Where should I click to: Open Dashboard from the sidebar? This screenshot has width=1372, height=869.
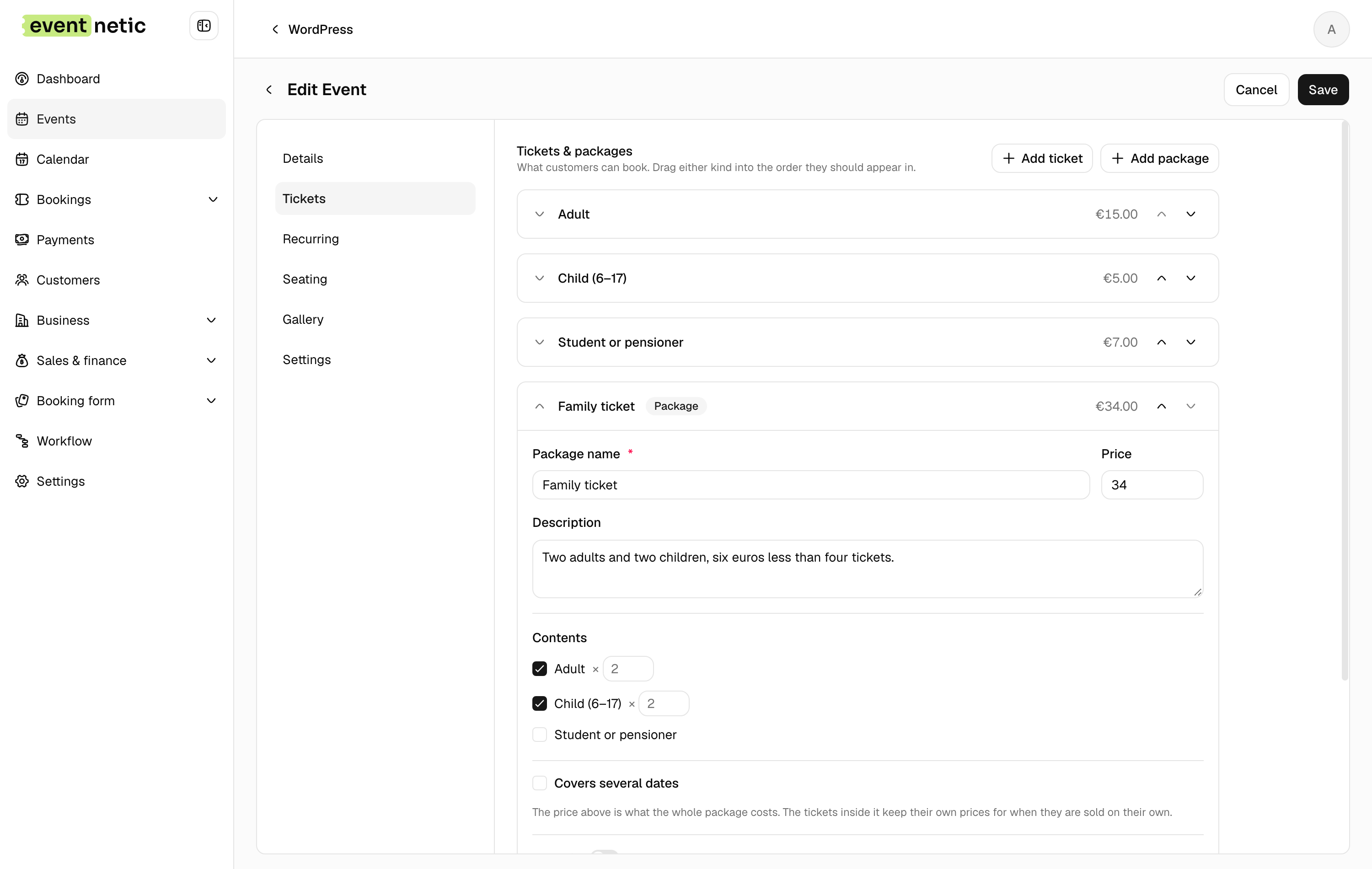[116, 79]
